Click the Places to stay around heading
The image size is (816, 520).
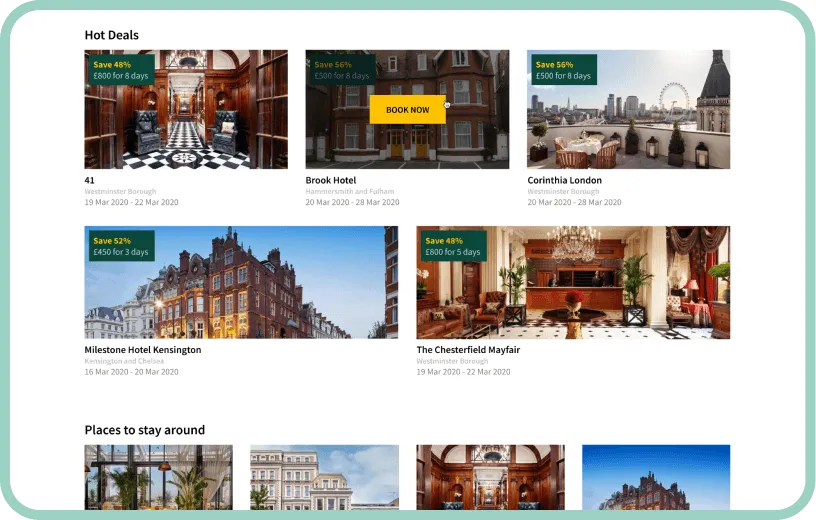[145, 430]
